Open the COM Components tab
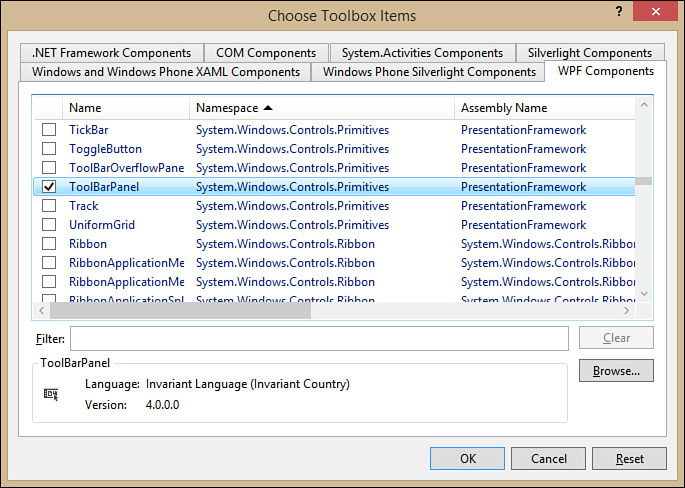Viewport: 685px width, 488px height. click(266, 53)
